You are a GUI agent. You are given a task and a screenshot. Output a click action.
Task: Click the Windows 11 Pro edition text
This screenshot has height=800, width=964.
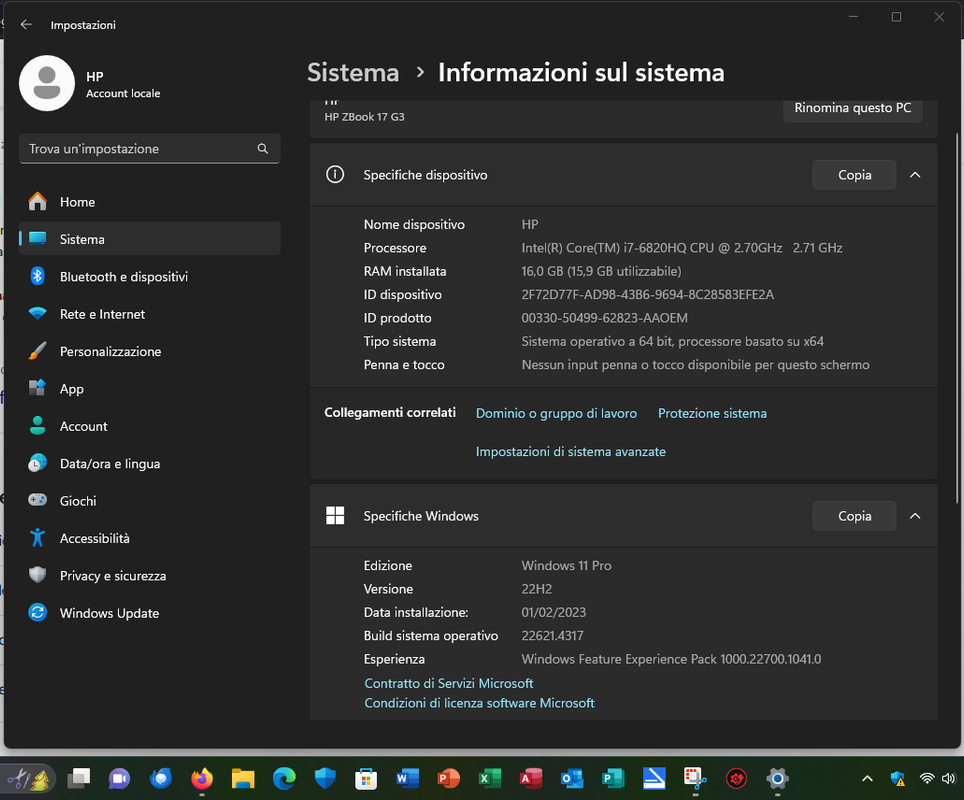[x=566, y=566]
